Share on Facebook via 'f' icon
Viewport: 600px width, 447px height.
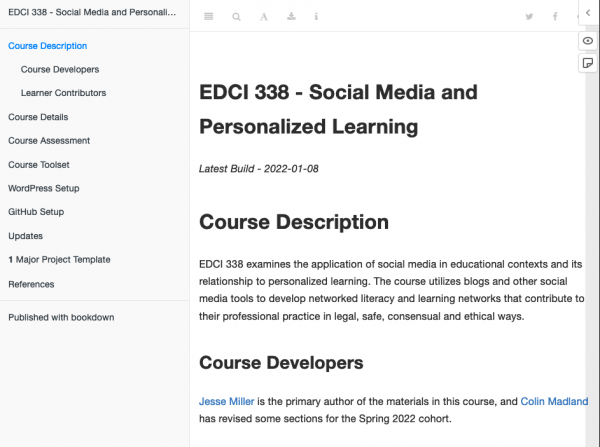(x=555, y=16)
